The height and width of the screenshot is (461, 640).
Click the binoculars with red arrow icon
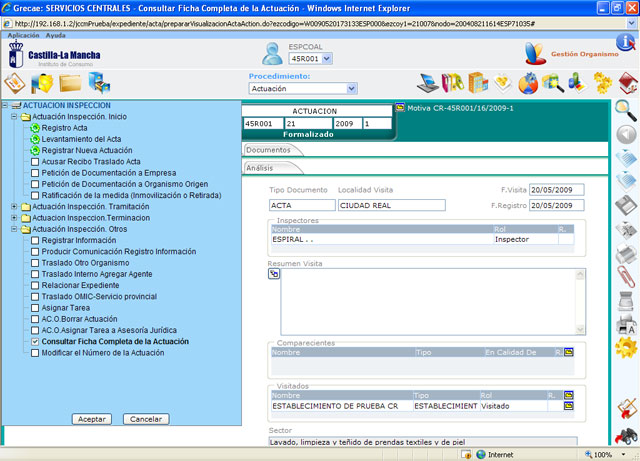[x=626, y=437]
